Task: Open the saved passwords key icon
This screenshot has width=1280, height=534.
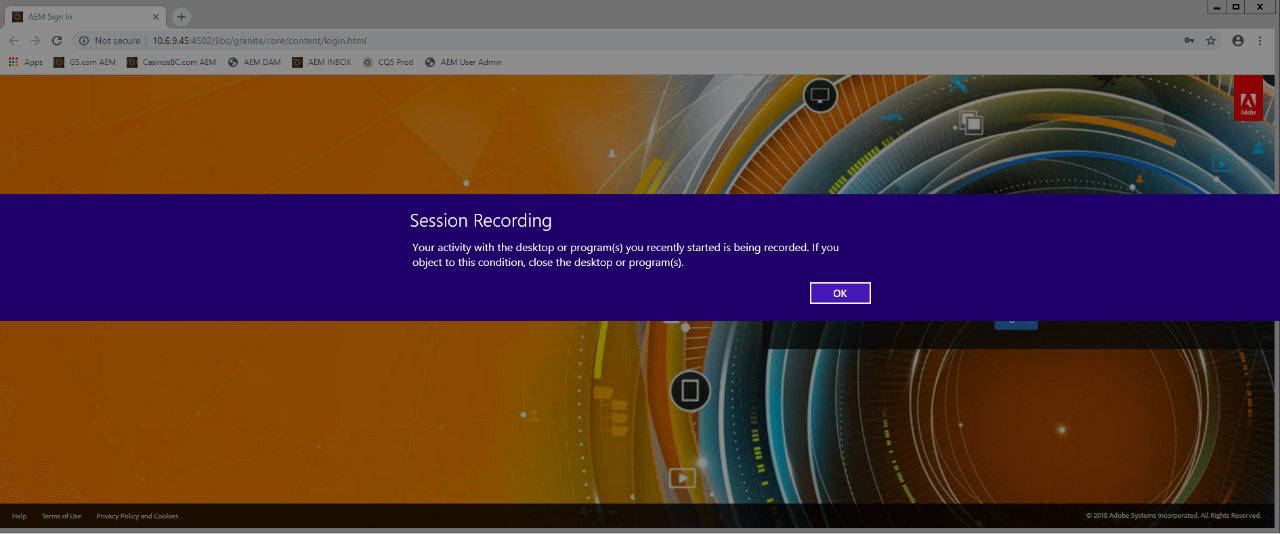Action: pyautogui.click(x=1189, y=41)
